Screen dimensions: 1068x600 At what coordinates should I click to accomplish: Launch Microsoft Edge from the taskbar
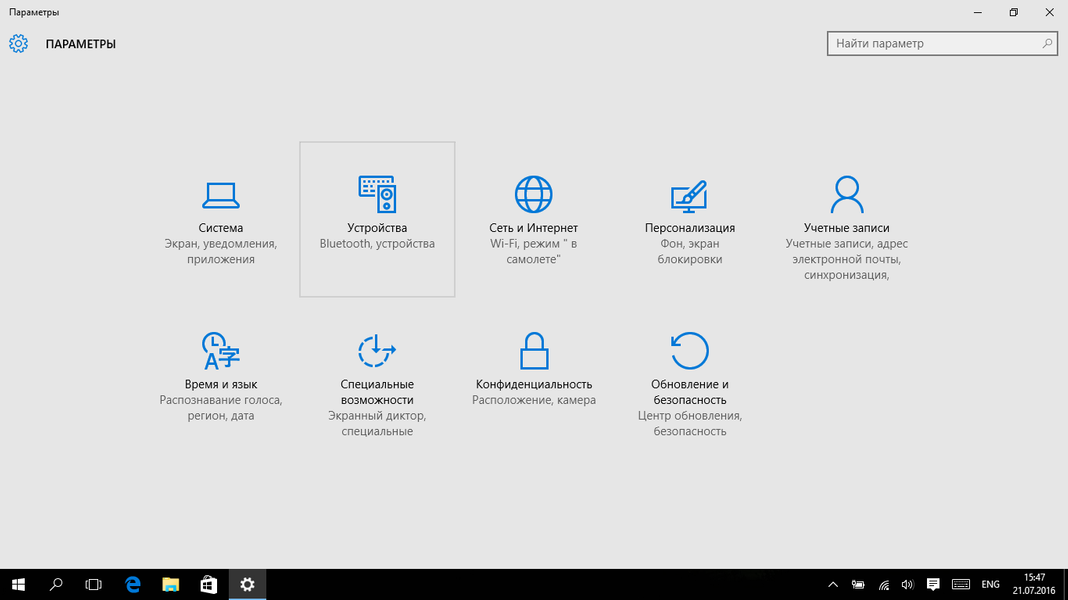pyautogui.click(x=132, y=584)
